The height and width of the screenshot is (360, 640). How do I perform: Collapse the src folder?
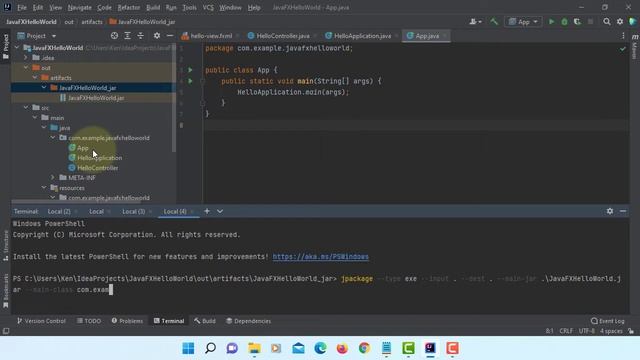point(26,107)
